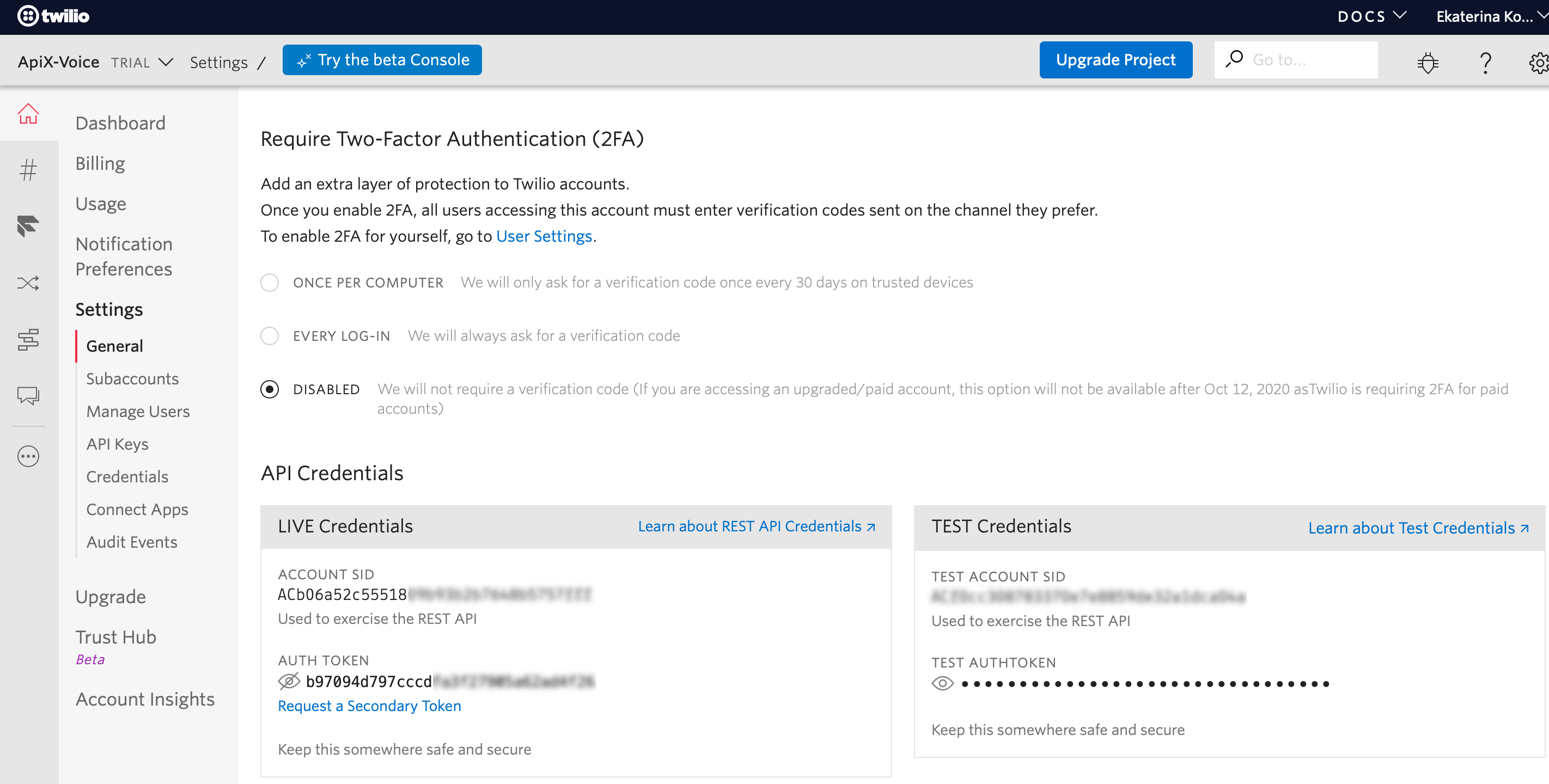Focus the Go to... search field

pos(1296,59)
